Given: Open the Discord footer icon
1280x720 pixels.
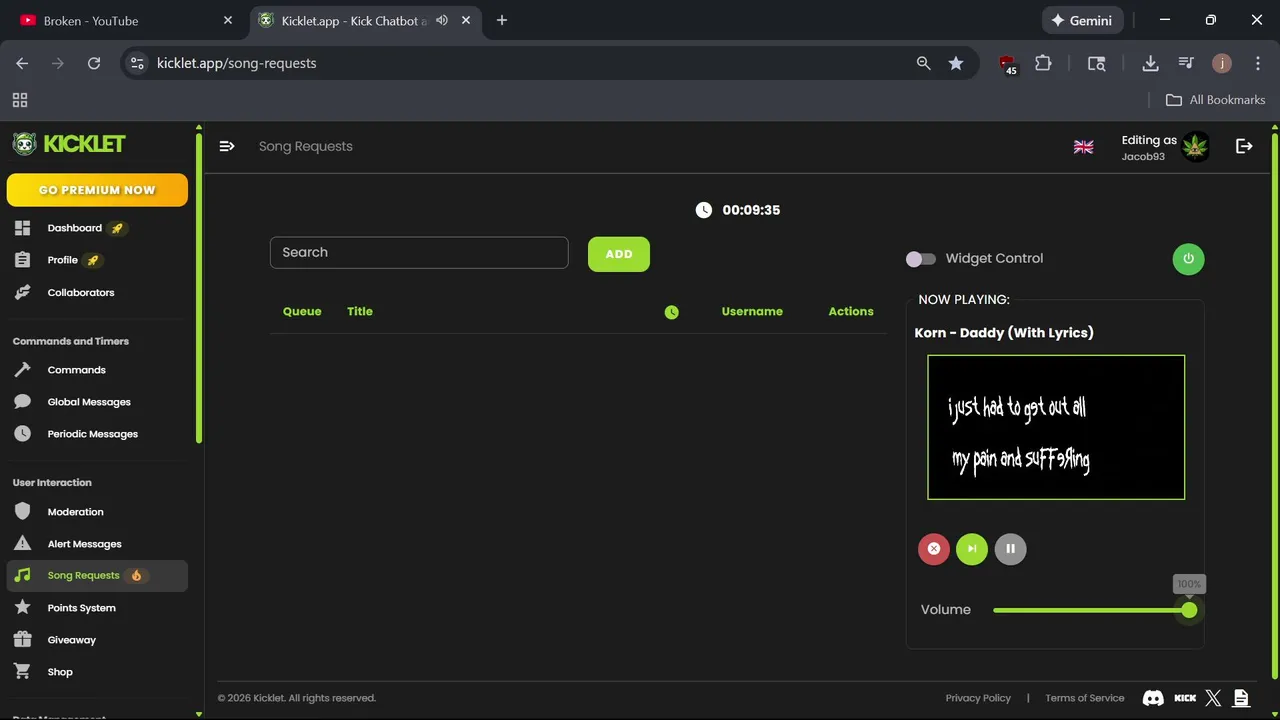Looking at the screenshot, I should coord(1153,698).
